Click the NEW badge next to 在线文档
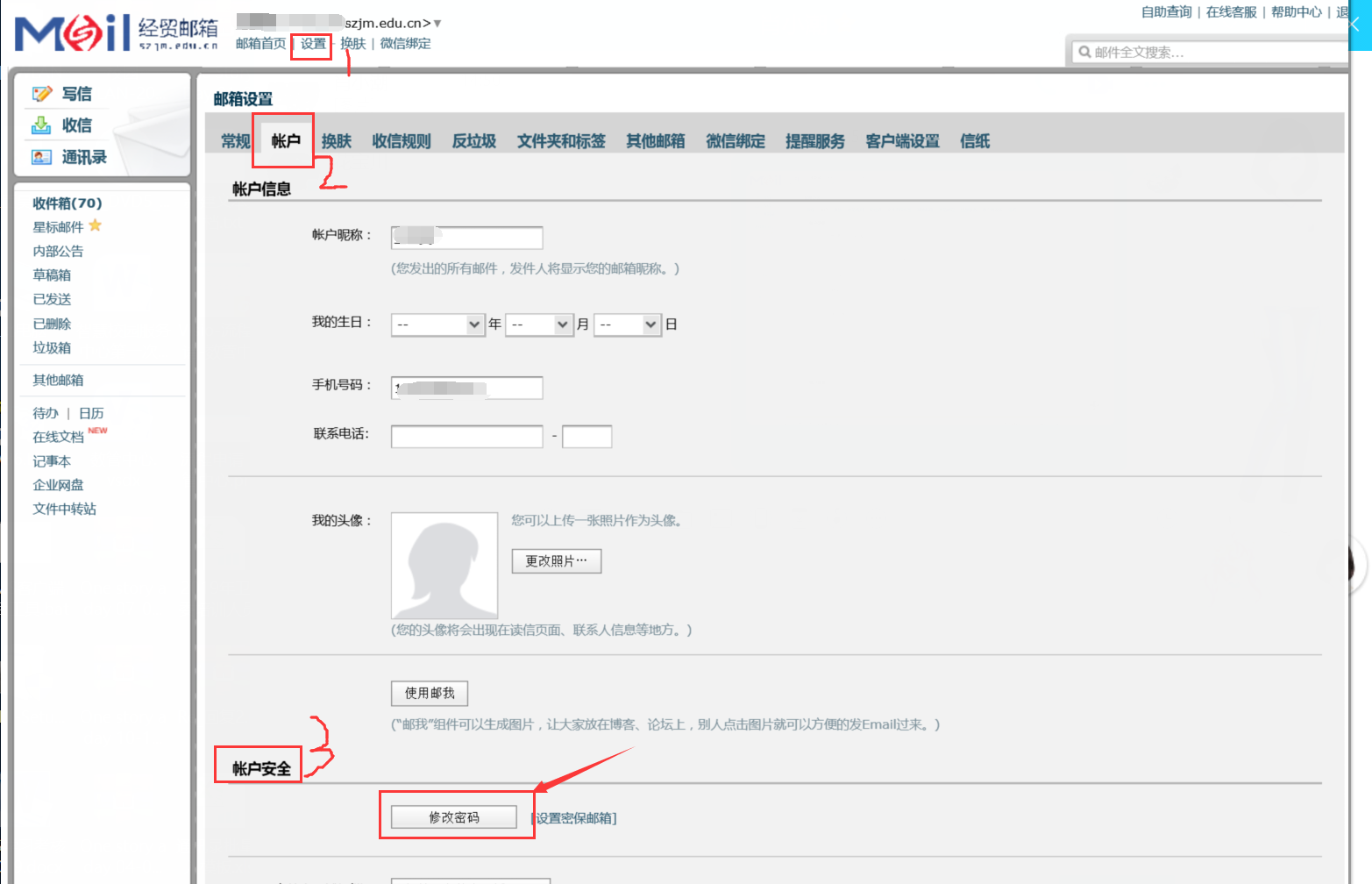1372x884 pixels. (98, 431)
